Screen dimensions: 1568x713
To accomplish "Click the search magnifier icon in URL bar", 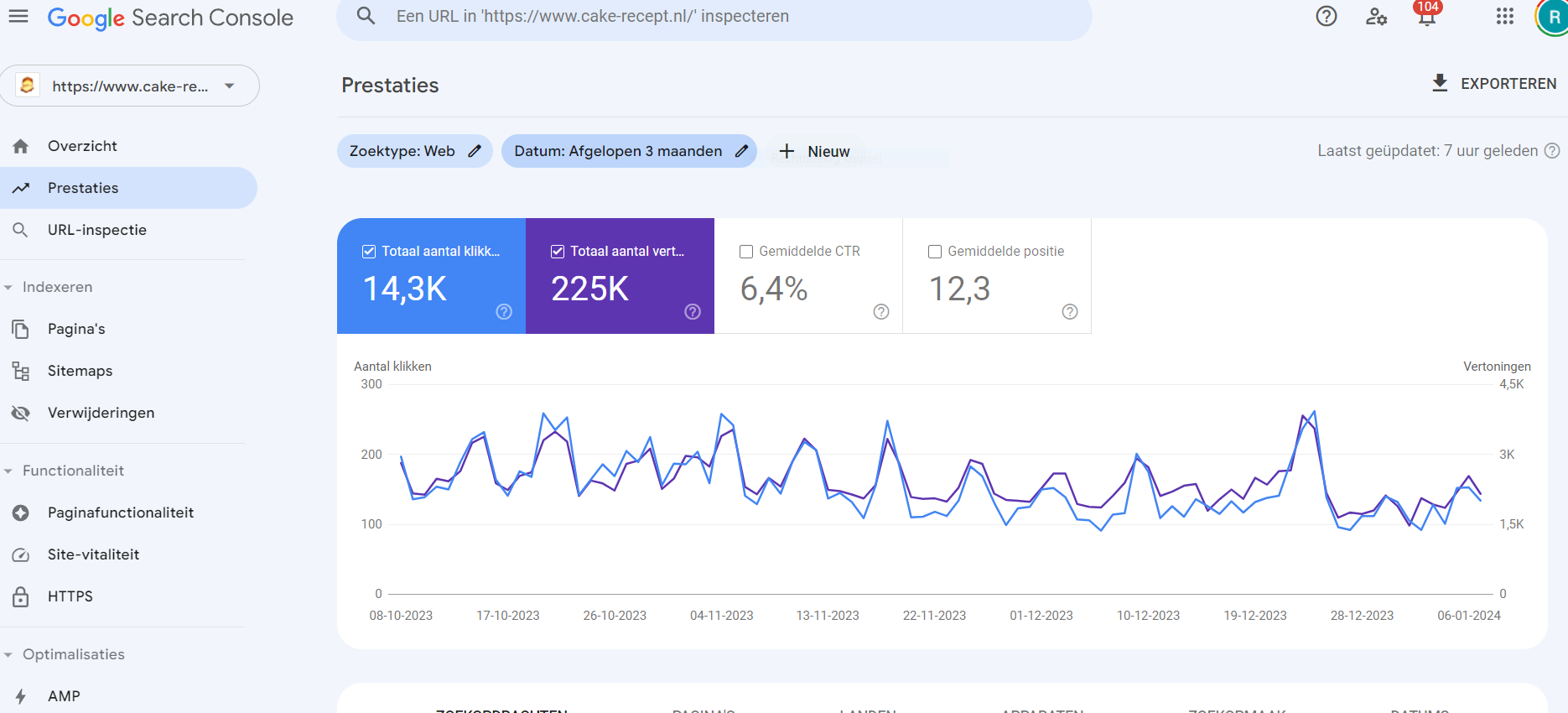I will click(366, 16).
